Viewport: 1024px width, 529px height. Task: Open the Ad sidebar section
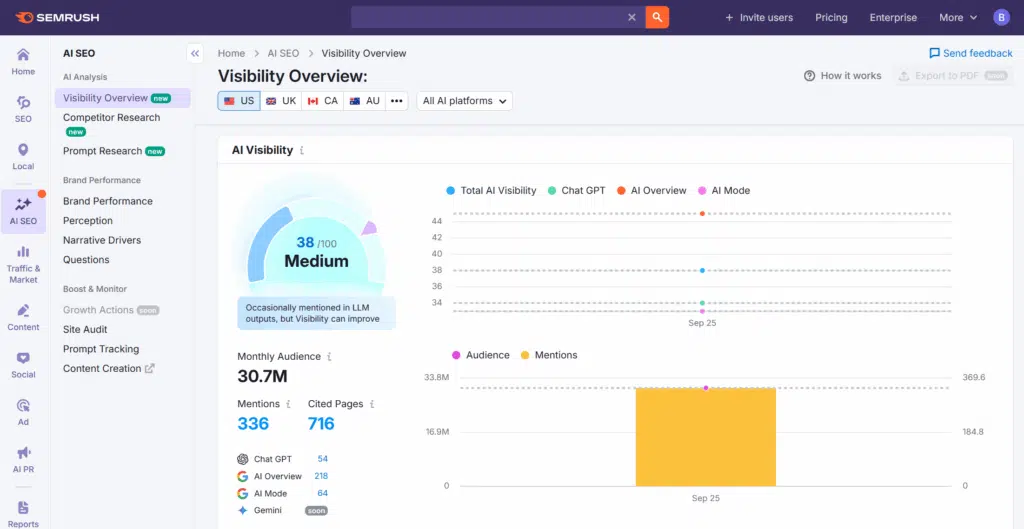(x=23, y=413)
